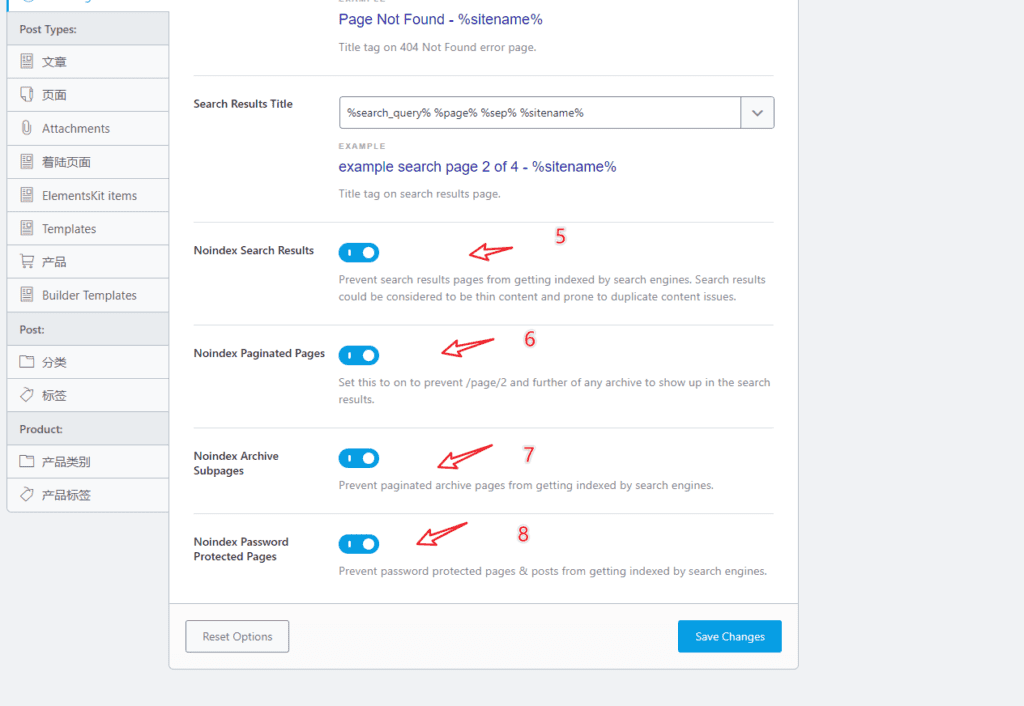Toggle Noindex Password Protected Pages switch
1024x706 pixels.
point(359,544)
